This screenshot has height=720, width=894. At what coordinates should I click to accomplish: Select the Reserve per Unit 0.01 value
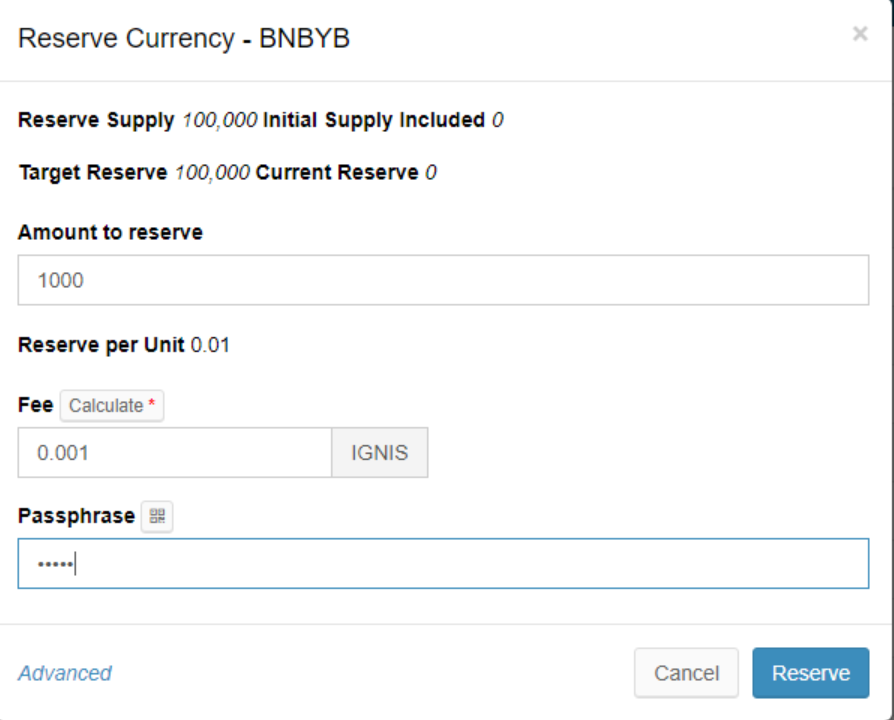(x=210, y=345)
